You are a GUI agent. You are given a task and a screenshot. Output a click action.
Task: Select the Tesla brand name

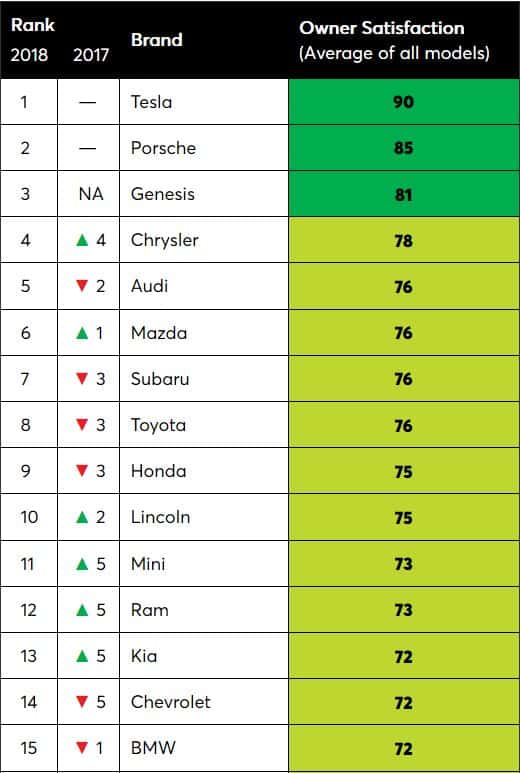pyautogui.click(x=151, y=102)
